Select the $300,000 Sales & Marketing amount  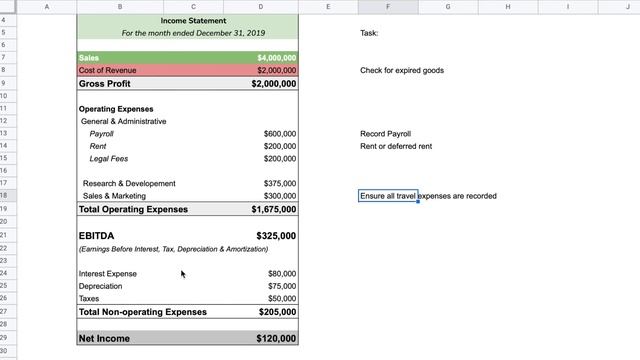280,196
